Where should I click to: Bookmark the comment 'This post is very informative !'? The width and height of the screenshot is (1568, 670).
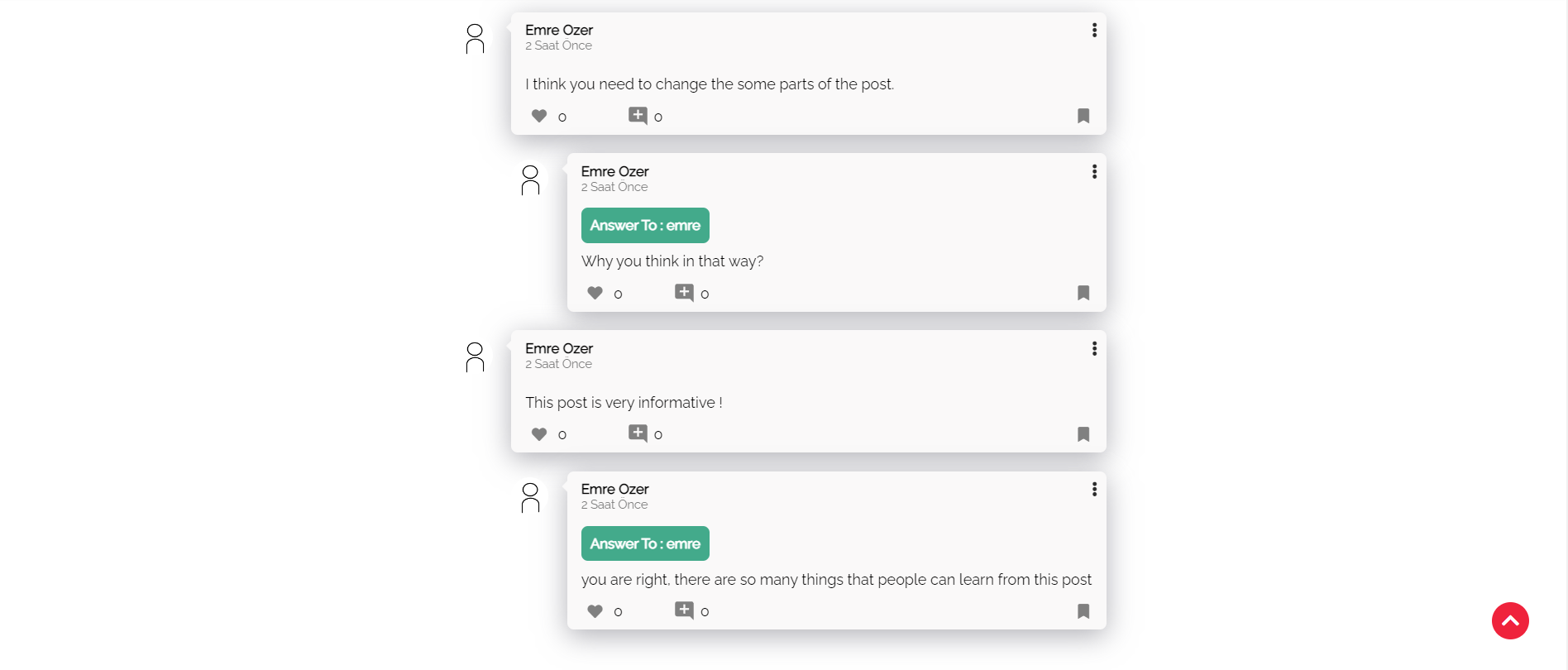(x=1083, y=433)
